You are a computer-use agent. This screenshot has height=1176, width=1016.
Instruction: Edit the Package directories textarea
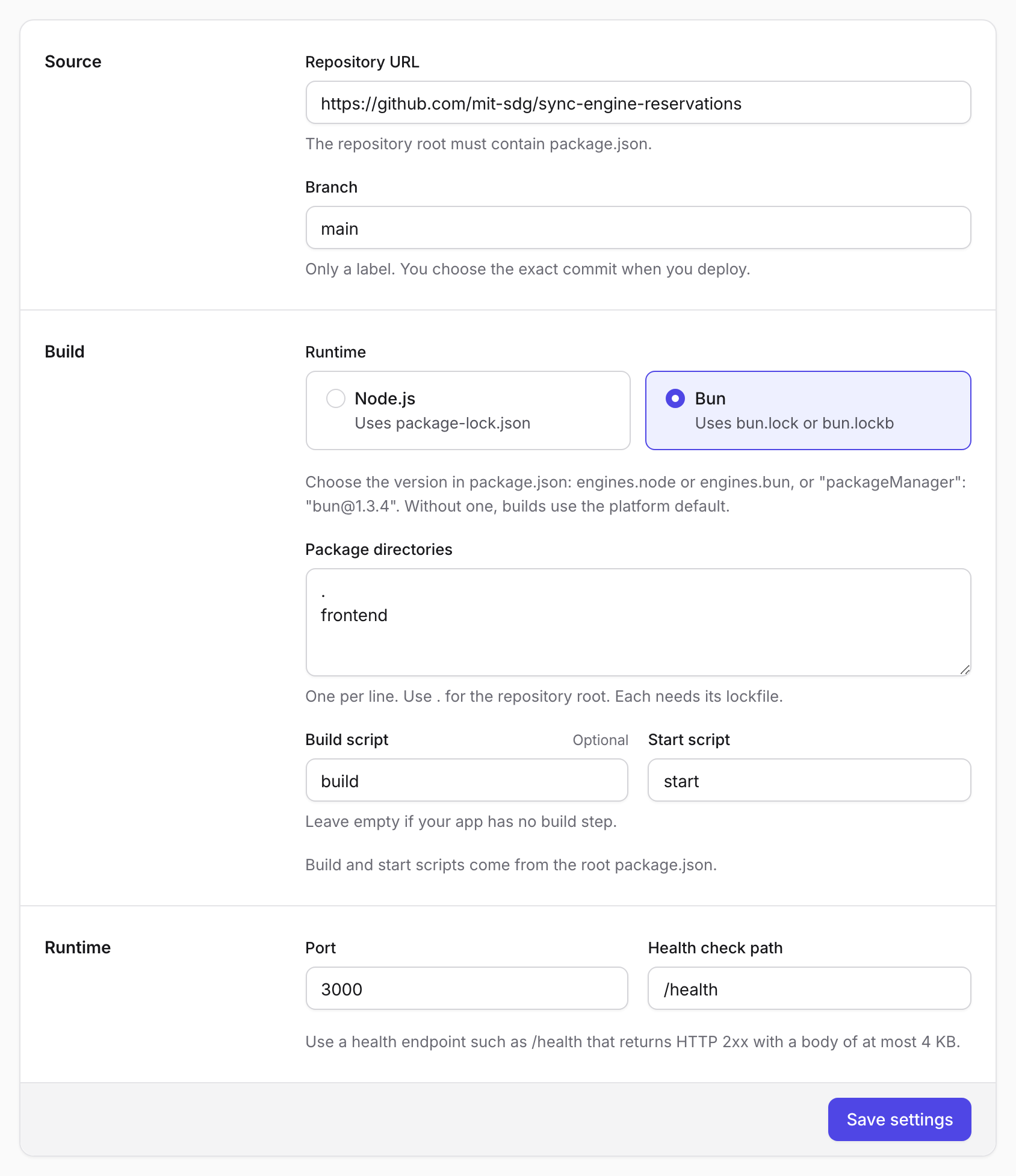[638, 622]
